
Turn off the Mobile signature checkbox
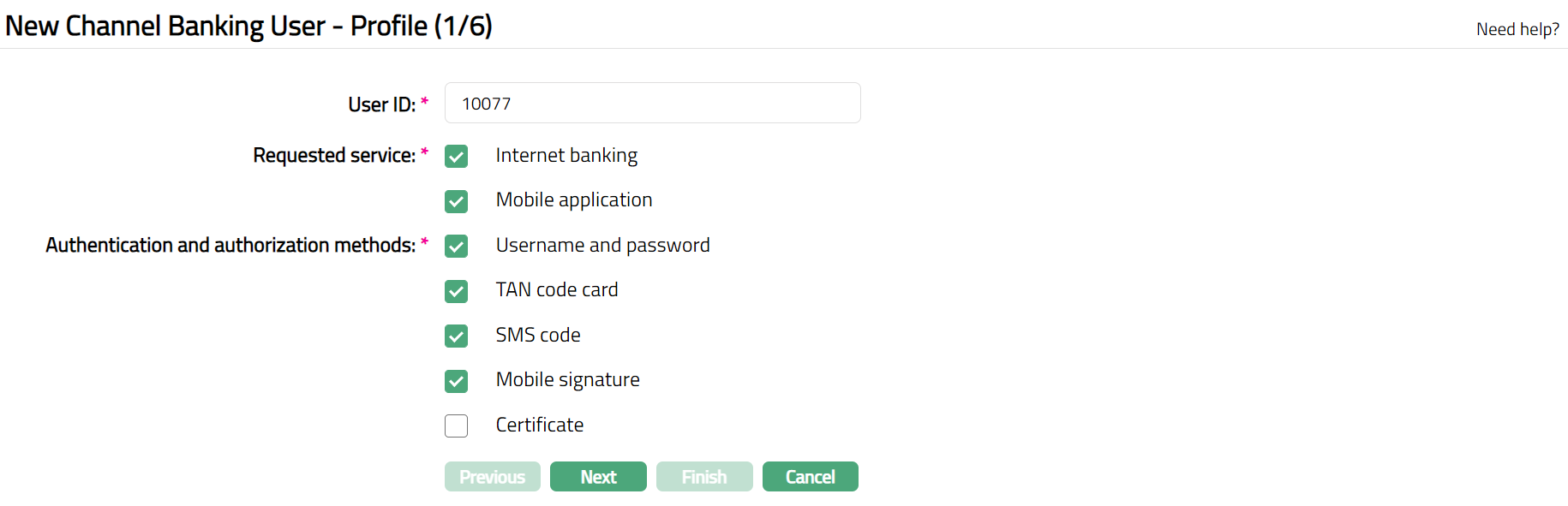point(457,381)
